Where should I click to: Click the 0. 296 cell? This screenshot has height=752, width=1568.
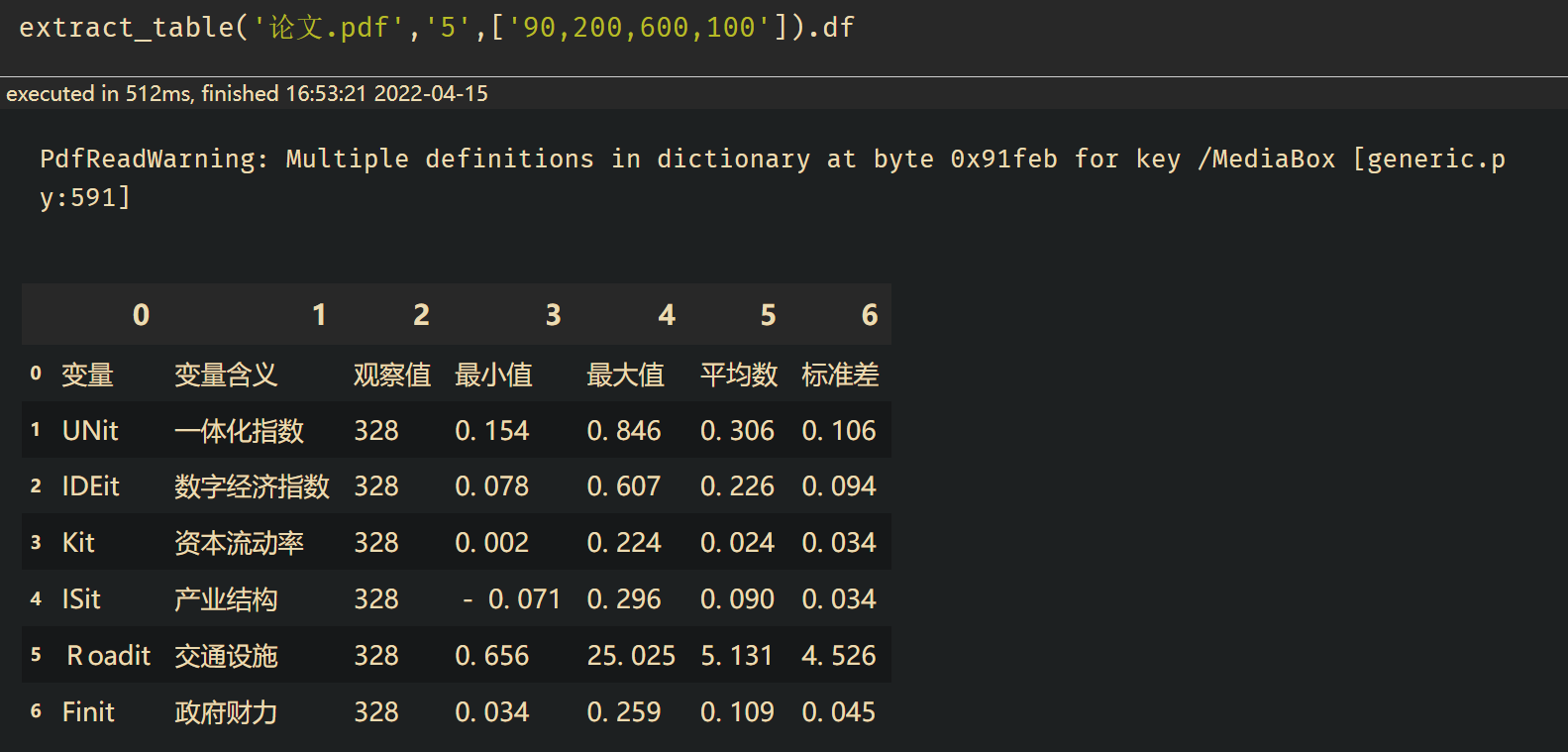point(623,599)
